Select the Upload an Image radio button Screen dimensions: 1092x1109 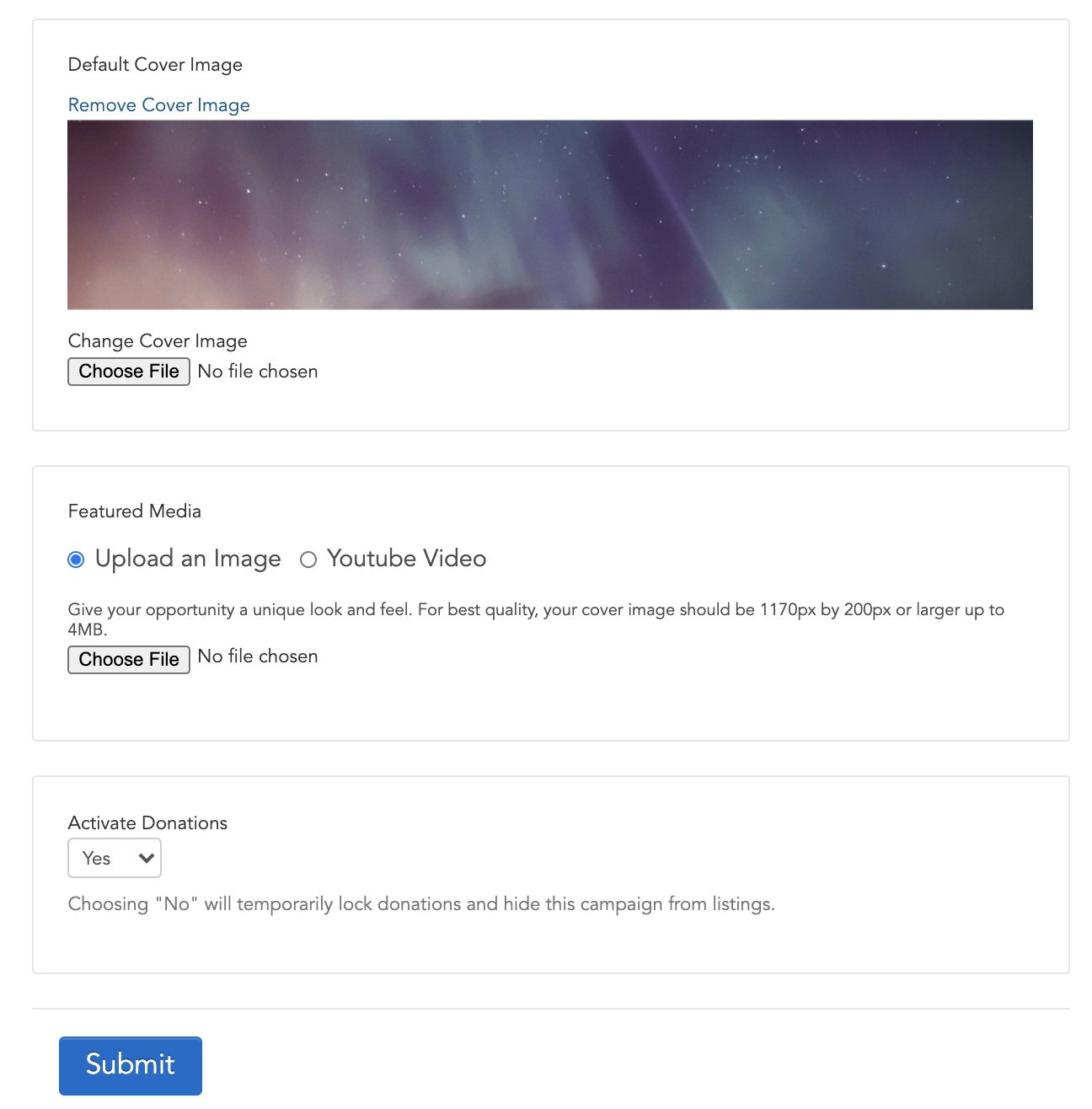coord(76,560)
